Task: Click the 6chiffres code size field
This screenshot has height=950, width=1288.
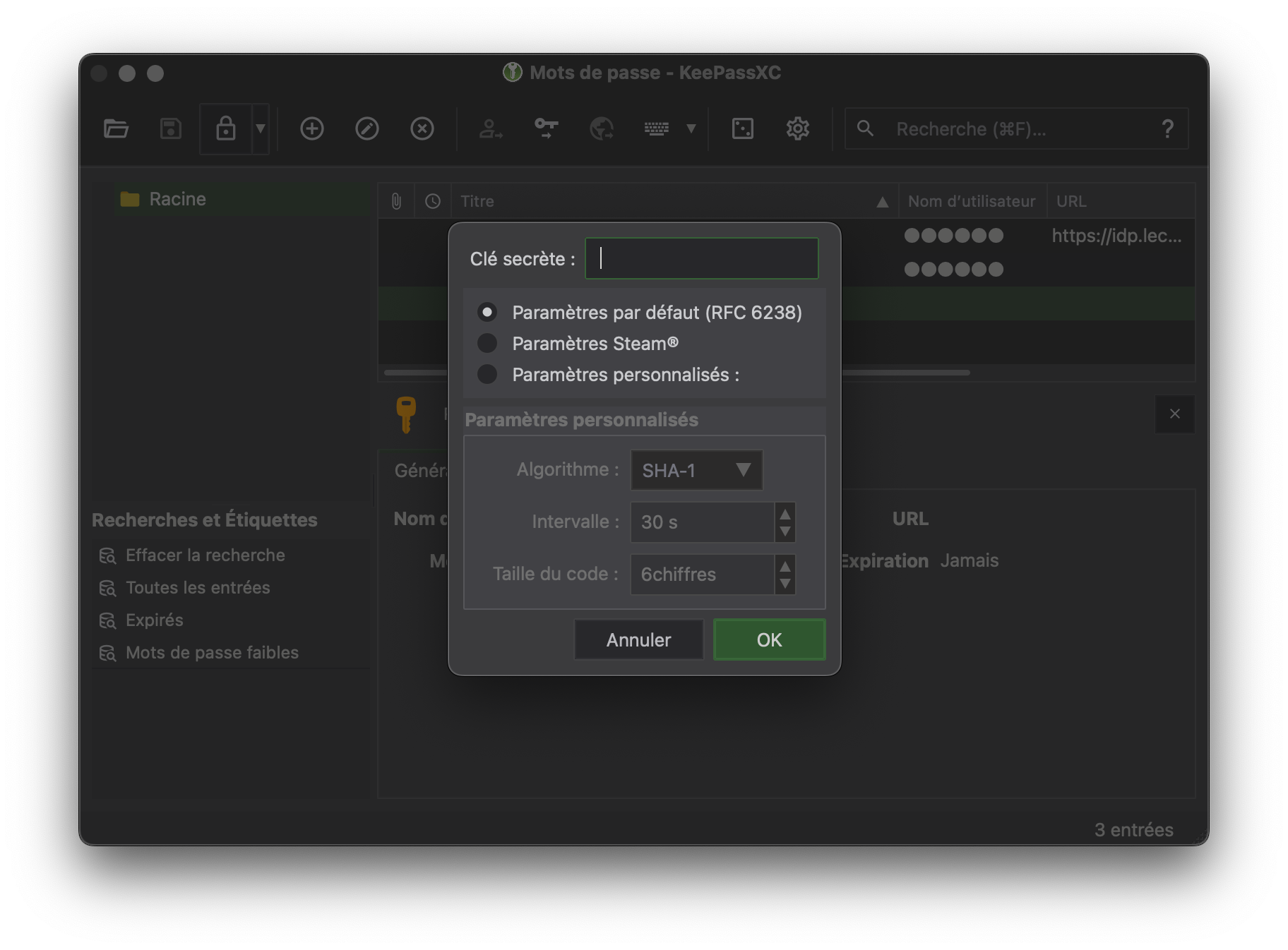Action: coord(703,575)
